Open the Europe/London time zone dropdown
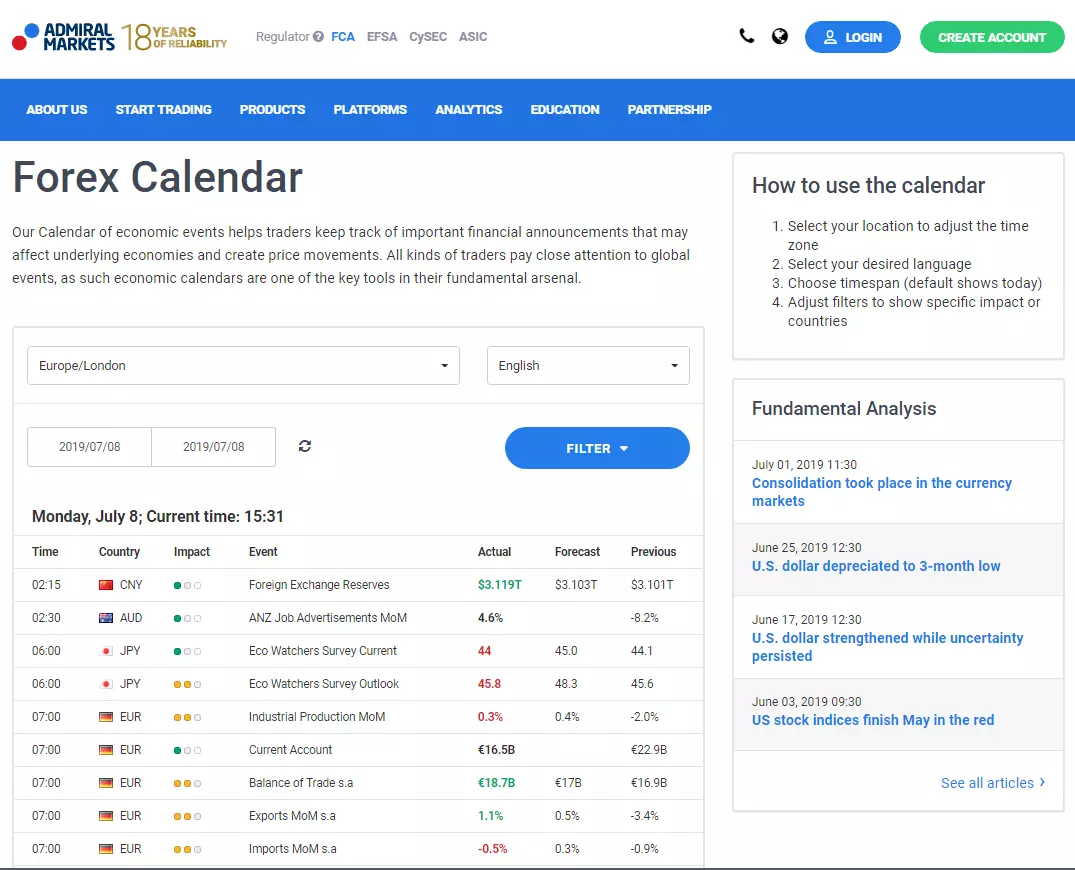 (x=243, y=365)
